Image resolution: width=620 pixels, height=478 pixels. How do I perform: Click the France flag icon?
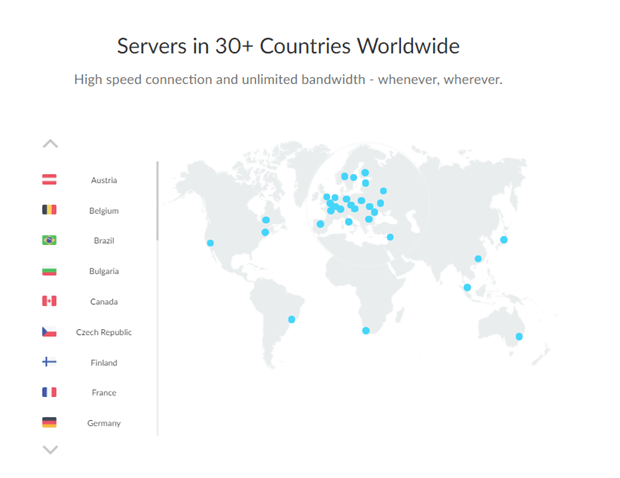(49, 392)
